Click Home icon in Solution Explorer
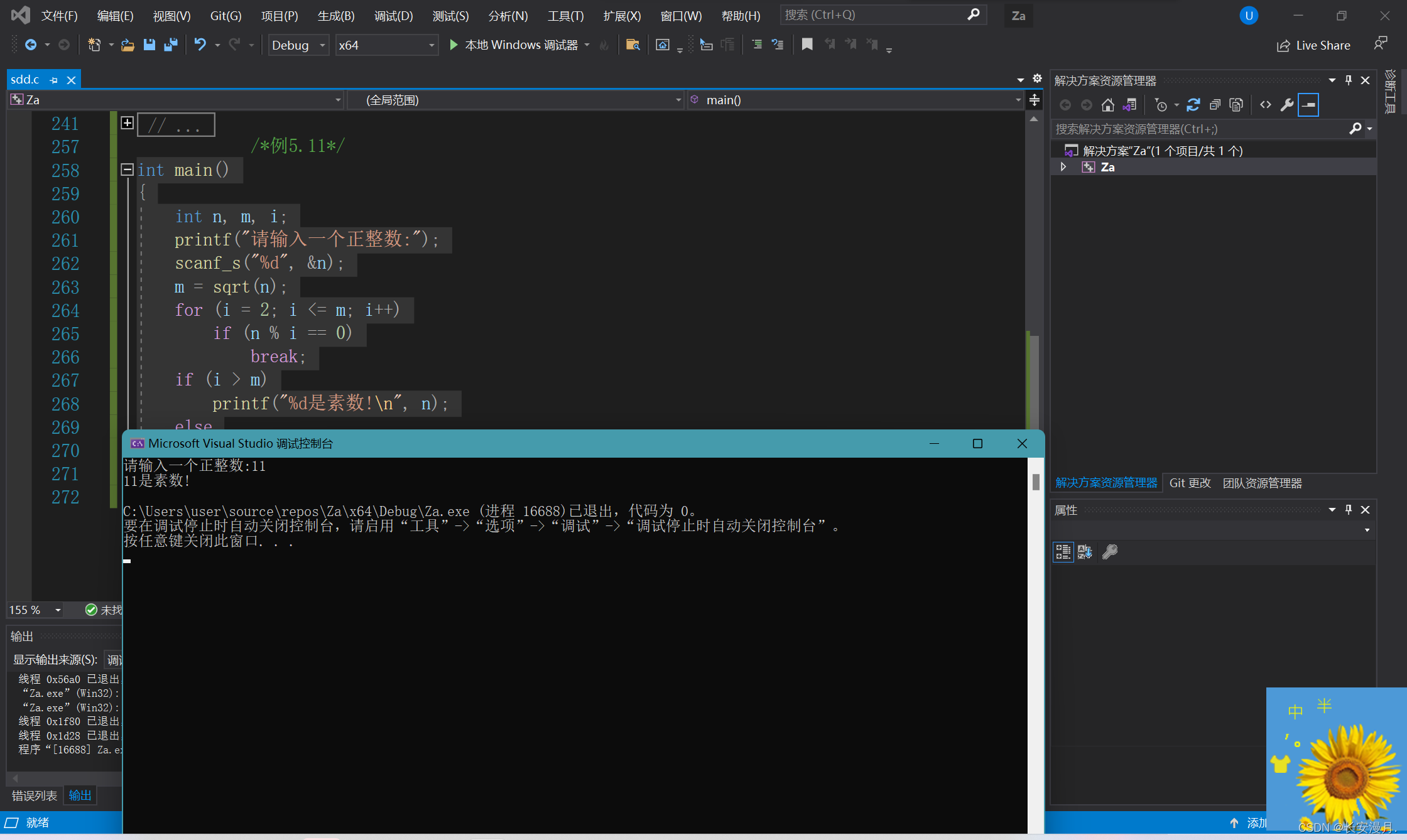This screenshot has height=840, width=1407. coord(1108,105)
